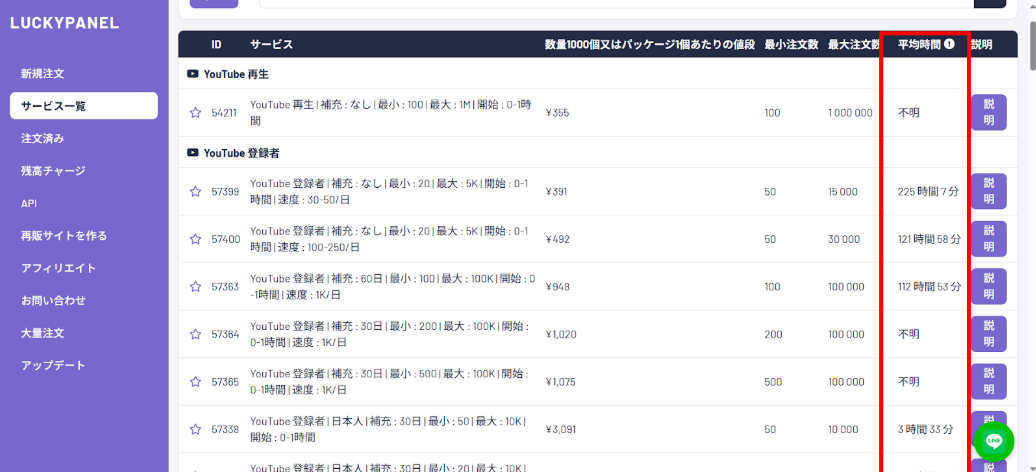Select the 15 000 maximum order value
The width and height of the screenshot is (1036, 472).
[842, 192]
